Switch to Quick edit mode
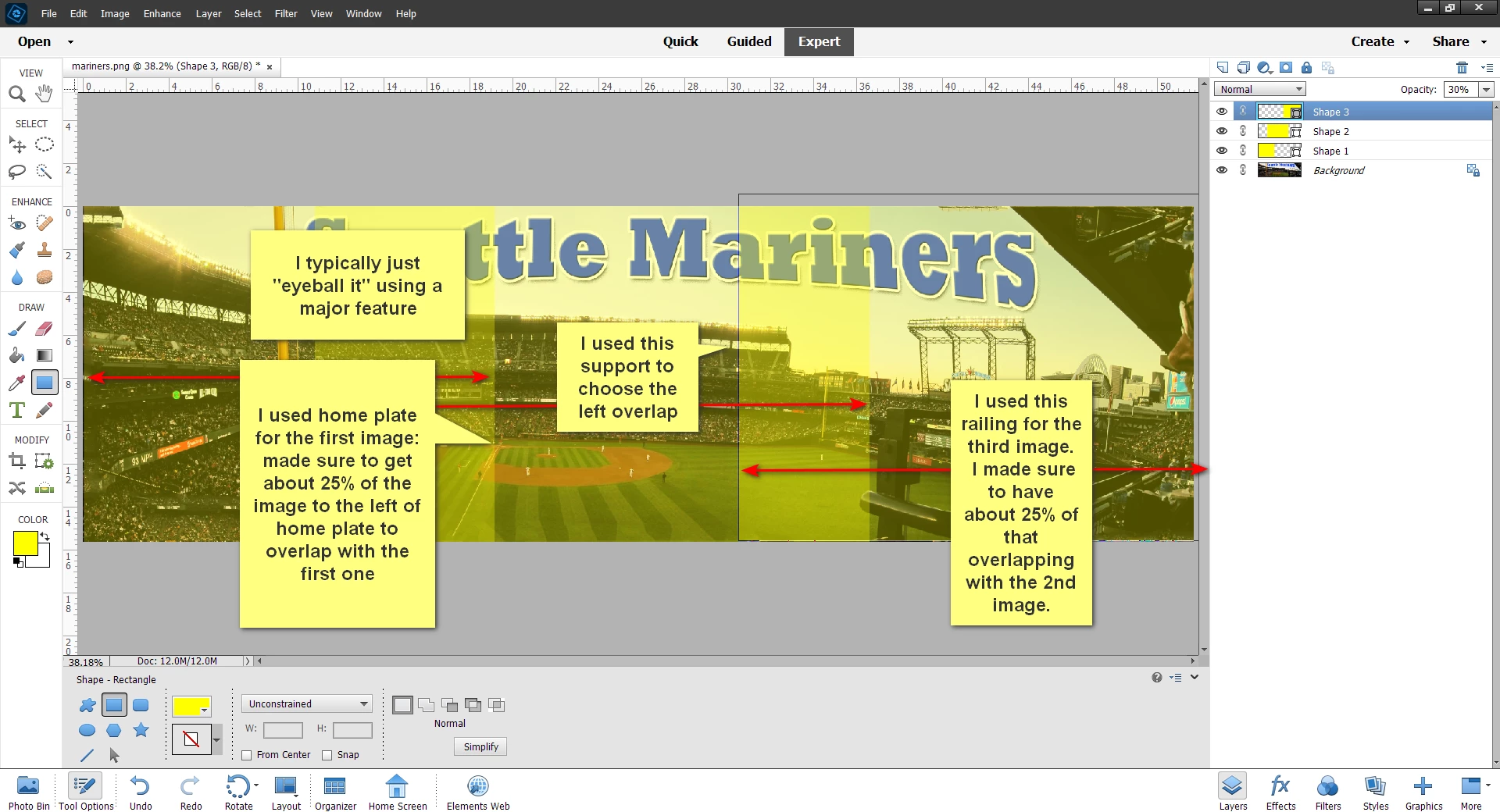 680,42
